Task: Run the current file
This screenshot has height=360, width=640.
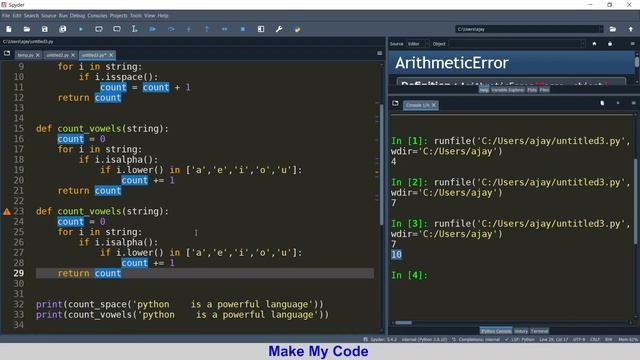Action: (81, 29)
